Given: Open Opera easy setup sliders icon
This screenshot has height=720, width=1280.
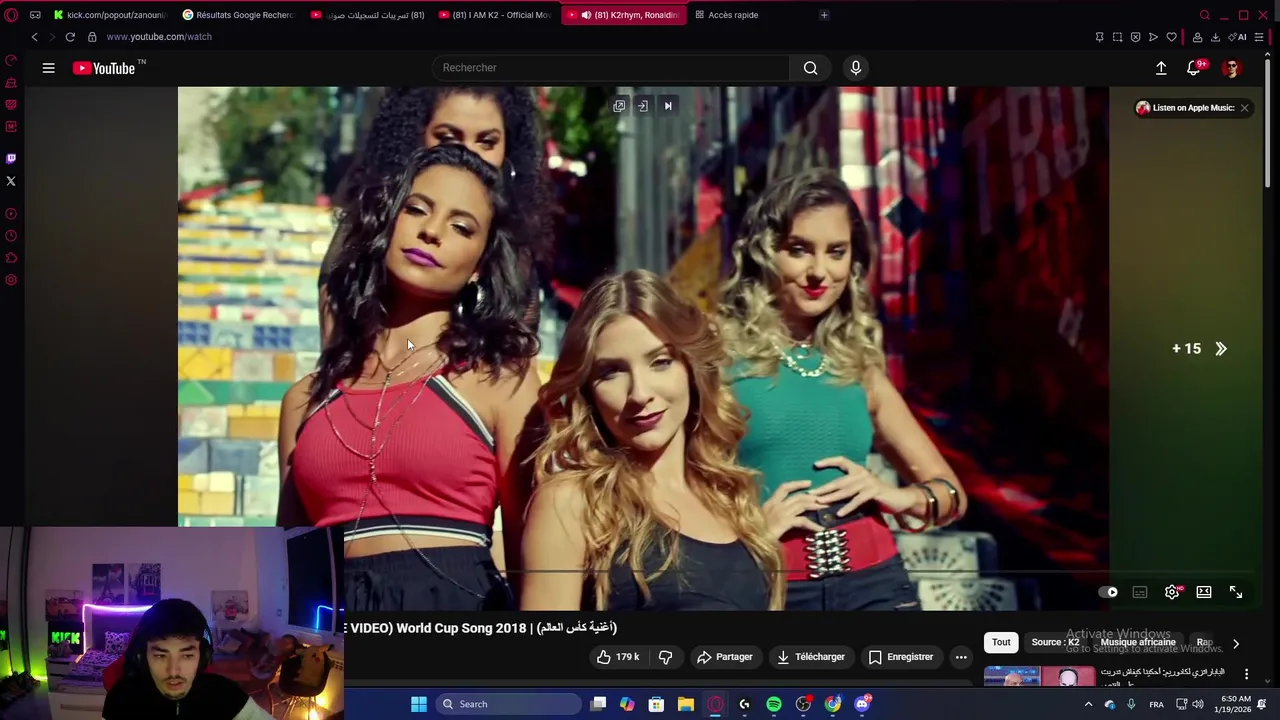Looking at the screenshot, I should point(1259,37).
